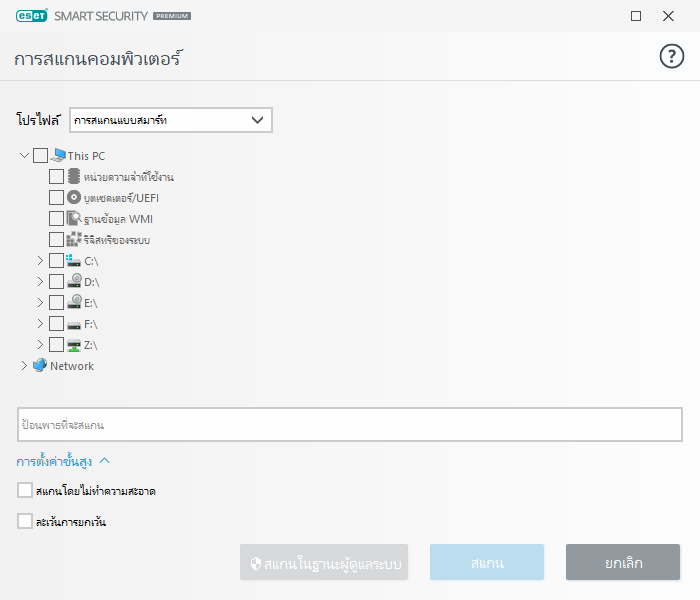Enable ignore exclusions checkbox

tap(25, 521)
